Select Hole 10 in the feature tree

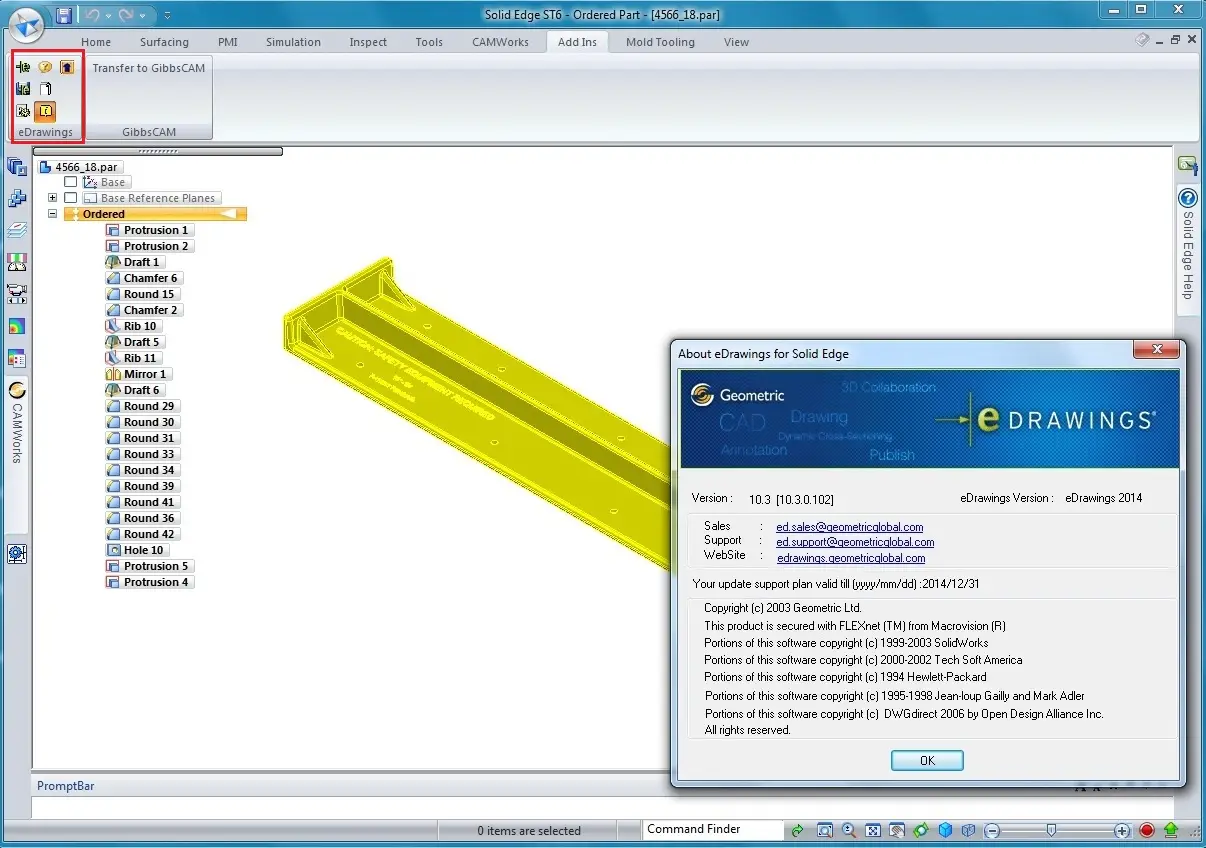pos(136,550)
